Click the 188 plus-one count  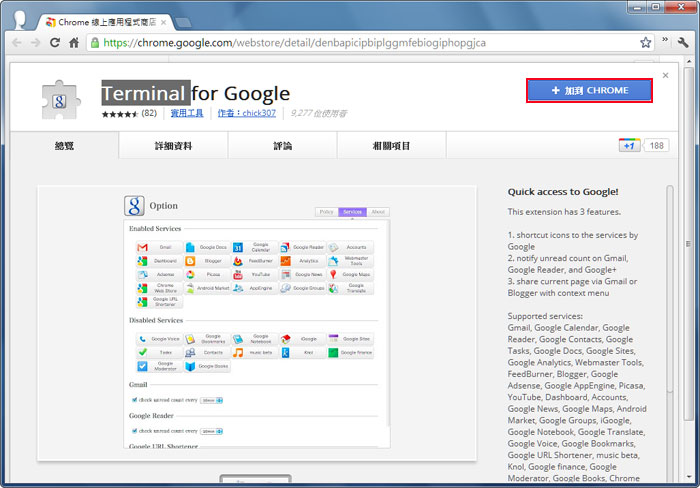(x=656, y=146)
